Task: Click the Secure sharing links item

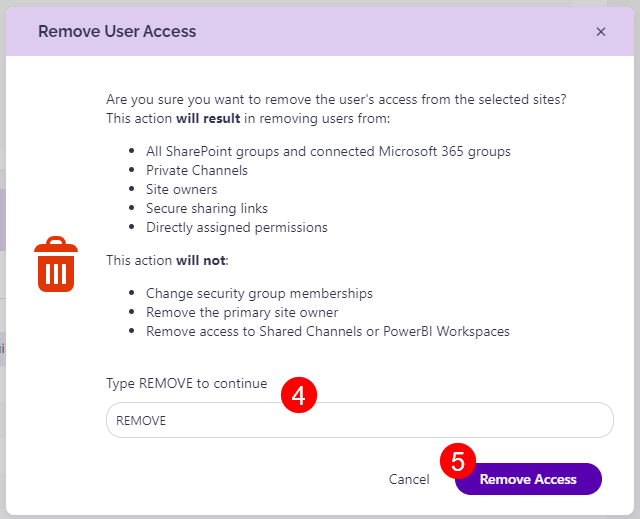Action: click(x=206, y=208)
